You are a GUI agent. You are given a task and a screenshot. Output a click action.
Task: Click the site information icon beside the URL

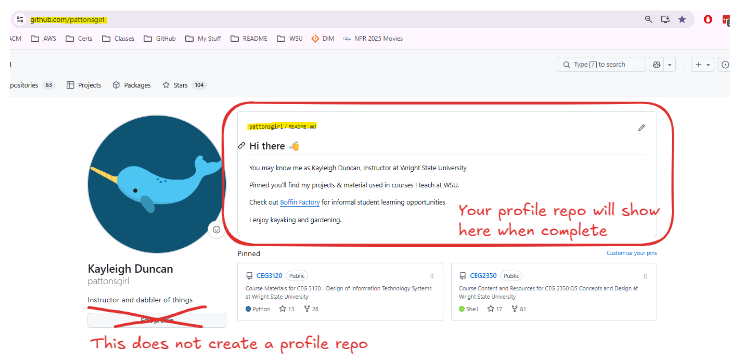pyautogui.click(x=19, y=19)
